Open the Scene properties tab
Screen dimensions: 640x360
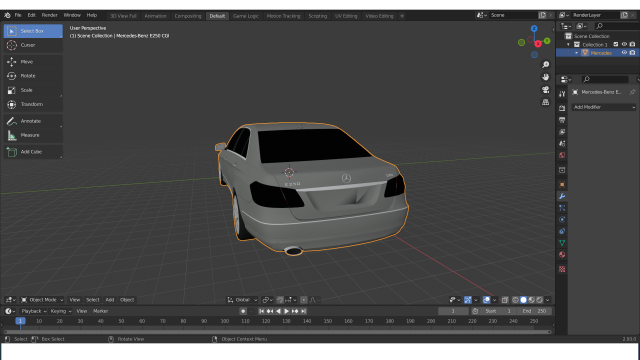click(x=562, y=144)
